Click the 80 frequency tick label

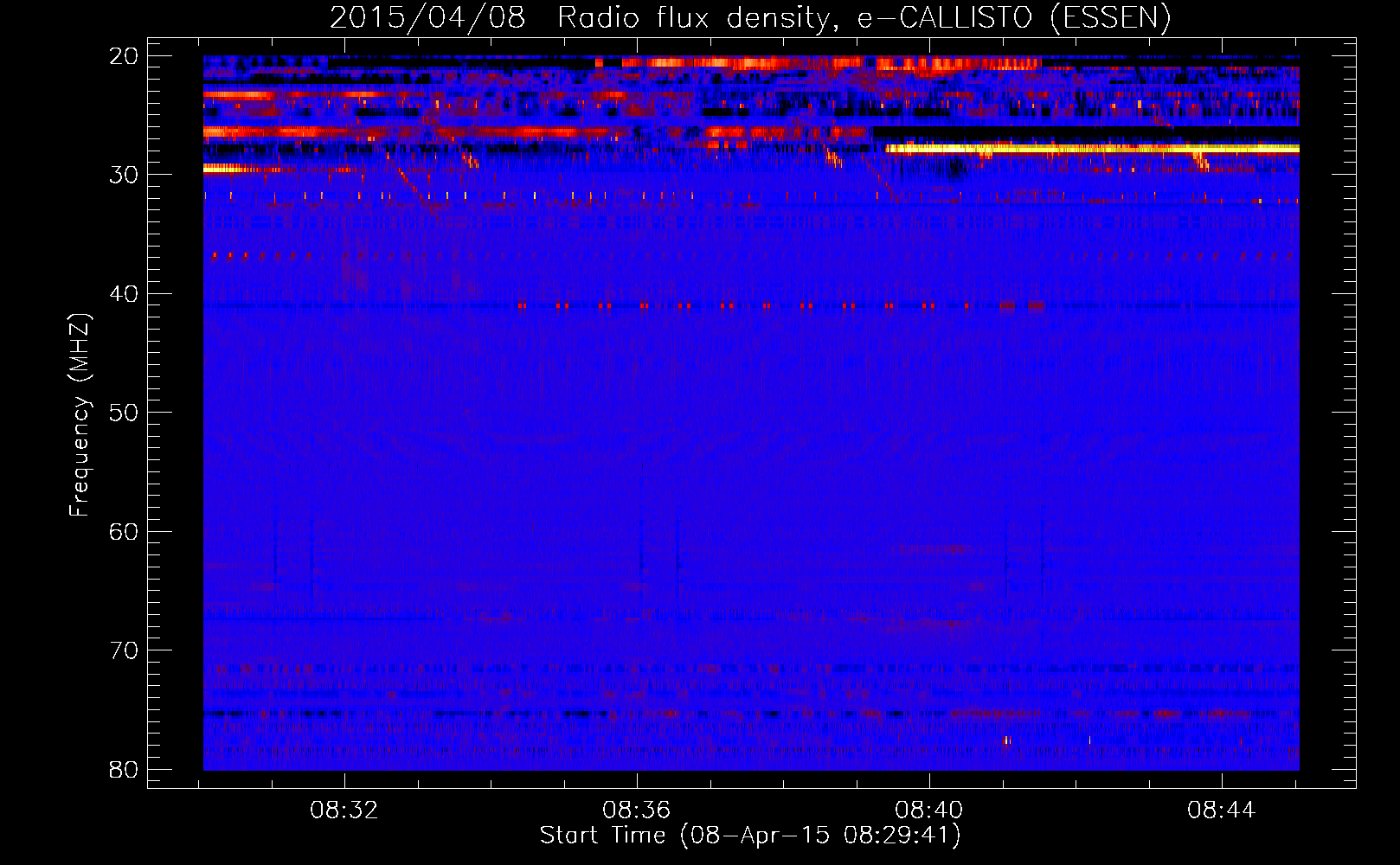click(125, 770)
